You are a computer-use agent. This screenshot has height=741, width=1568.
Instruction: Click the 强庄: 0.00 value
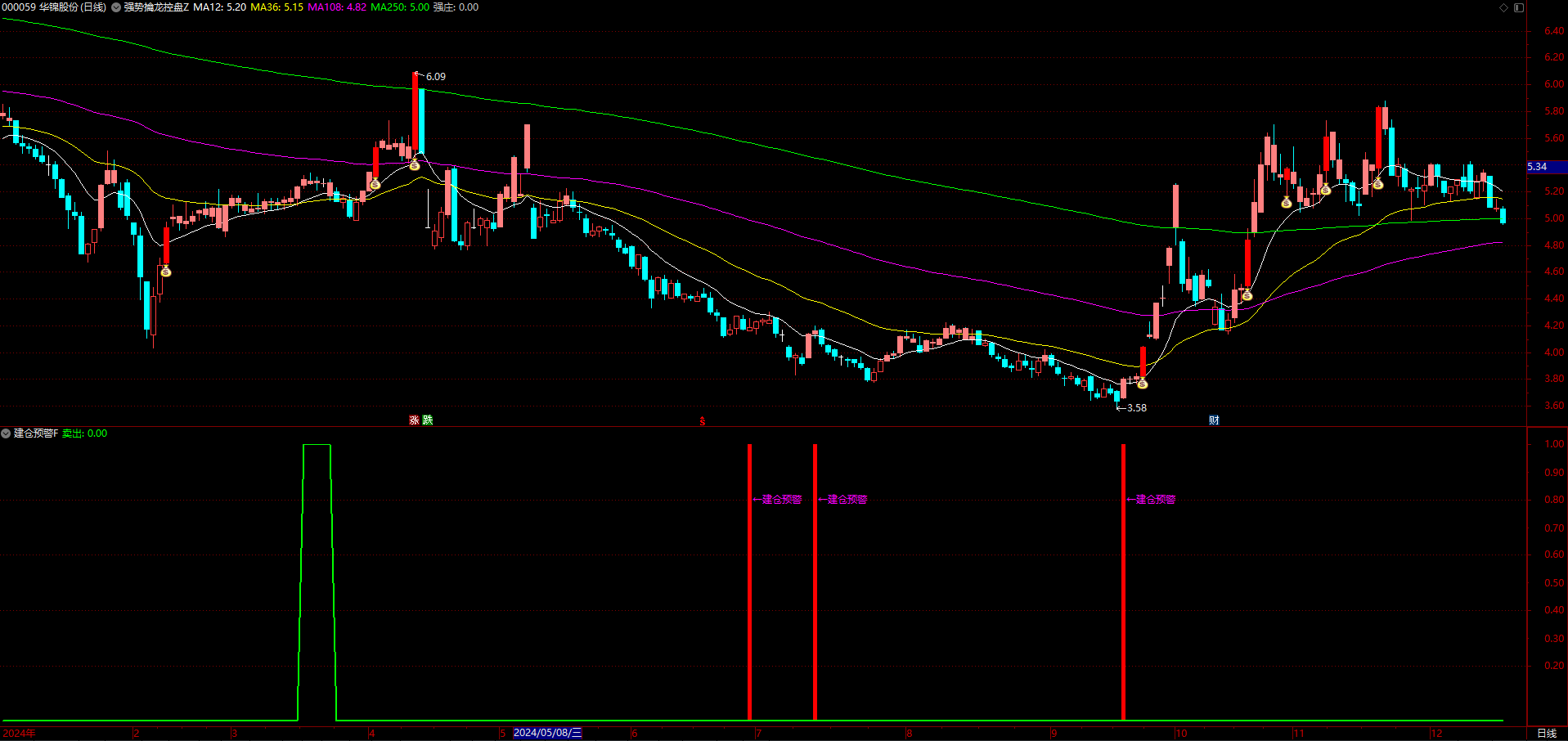(456, 7)
